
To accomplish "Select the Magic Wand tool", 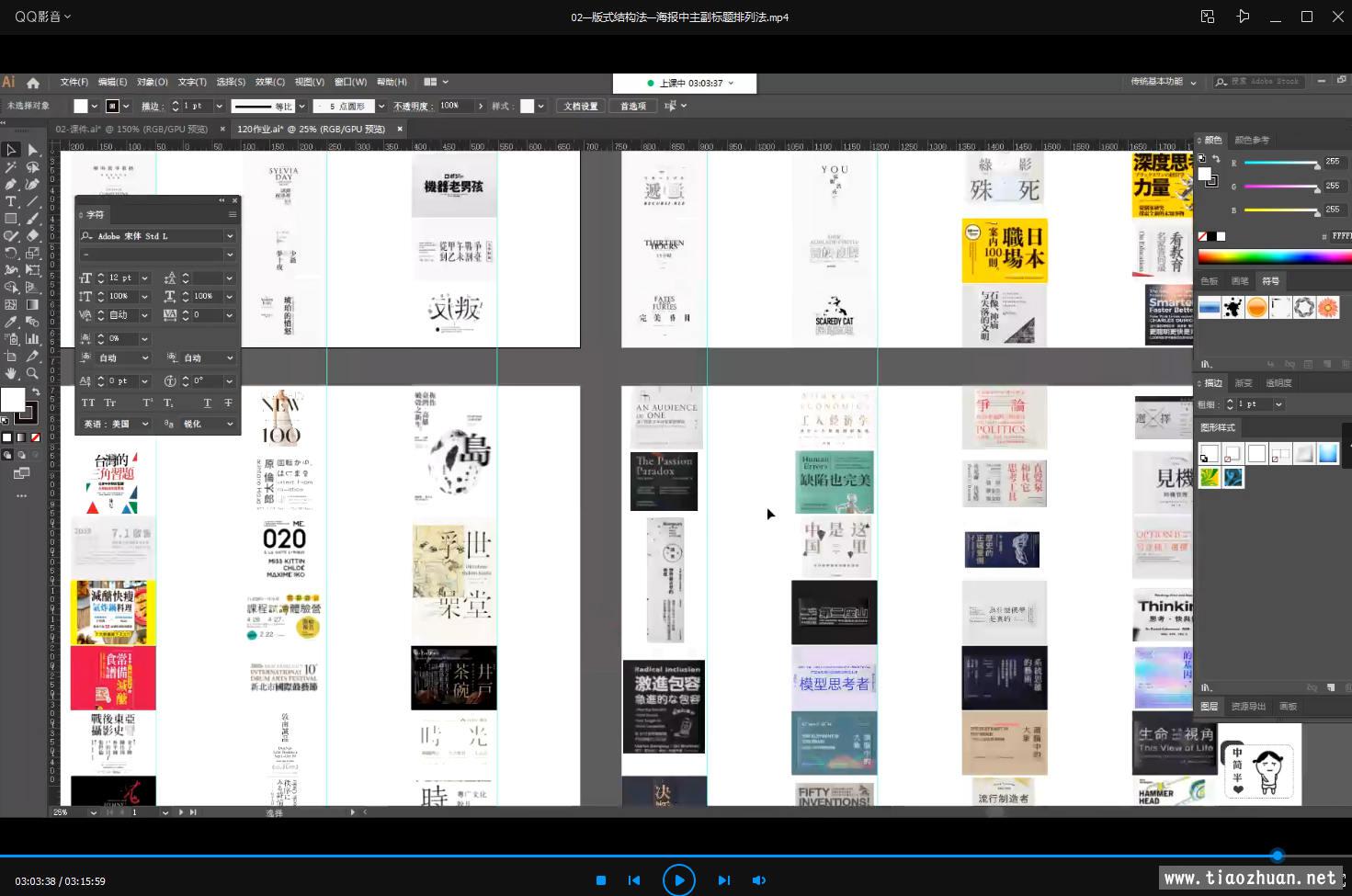I will click(x=11, y=167).
